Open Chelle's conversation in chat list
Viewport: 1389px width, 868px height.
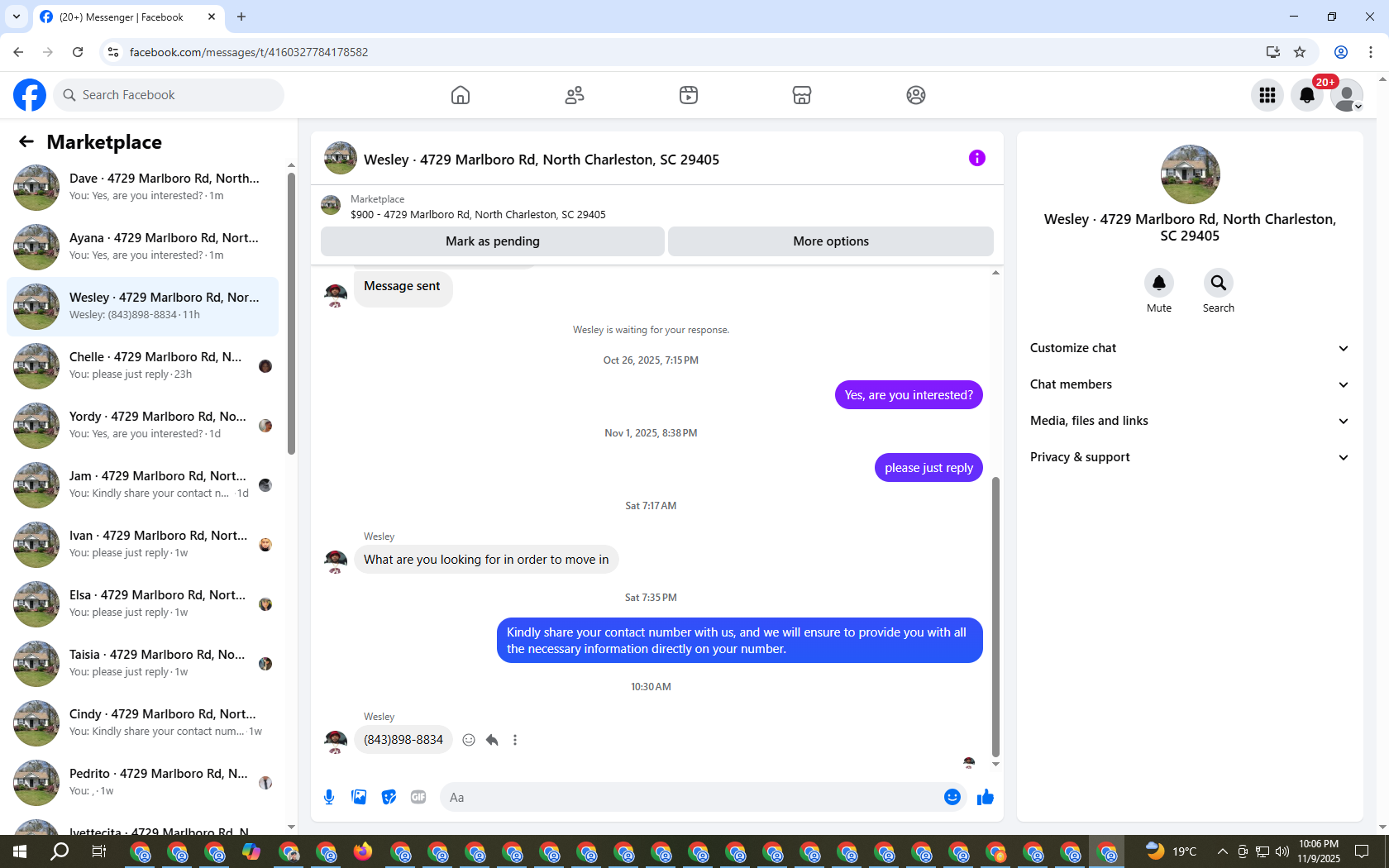142,366
